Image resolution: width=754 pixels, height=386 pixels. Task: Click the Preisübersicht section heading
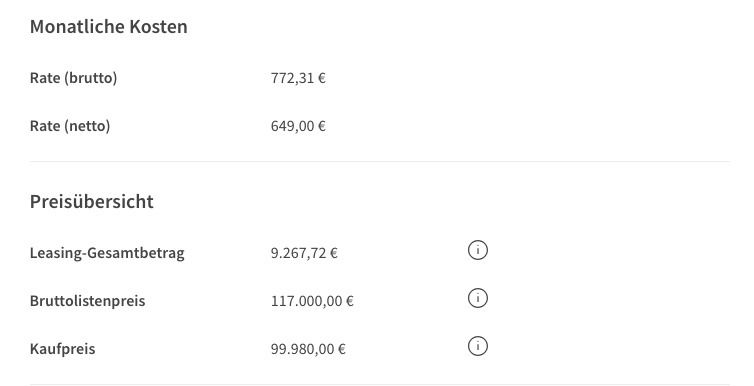tap(92, 201)
